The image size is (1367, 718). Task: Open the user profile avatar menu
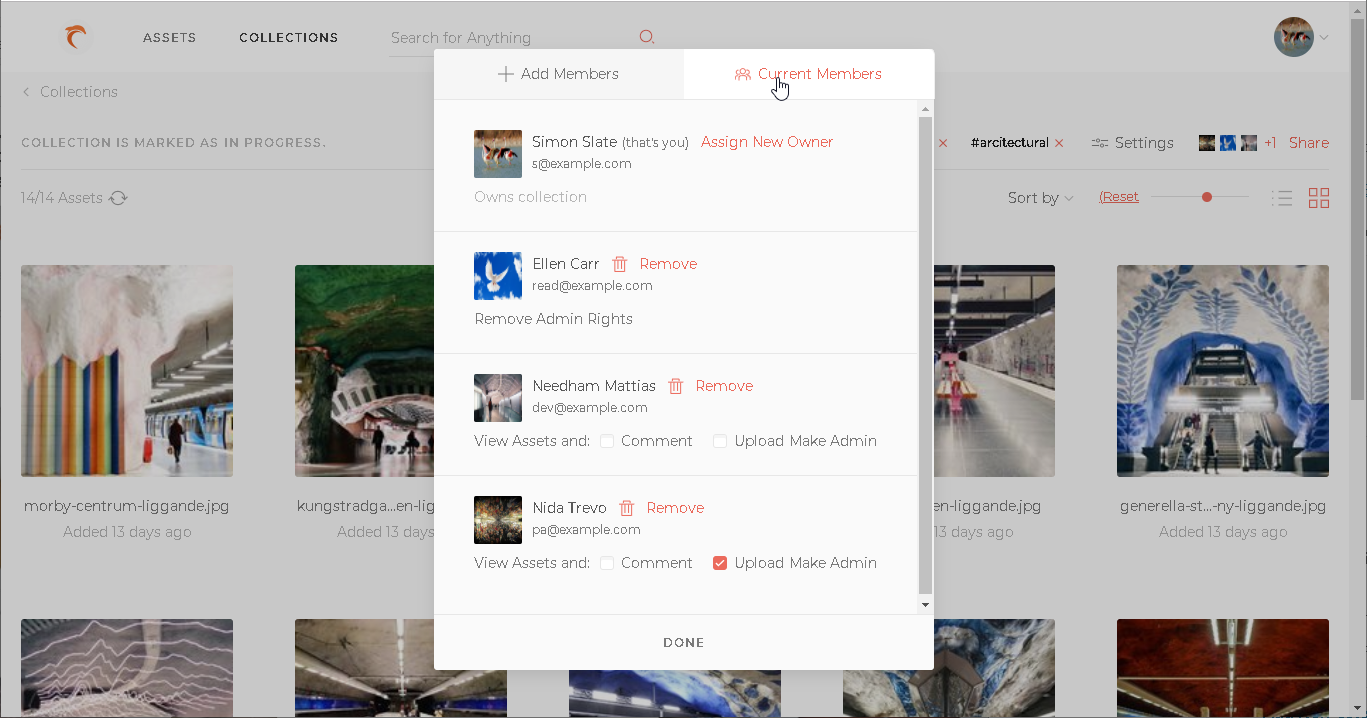1294,38
